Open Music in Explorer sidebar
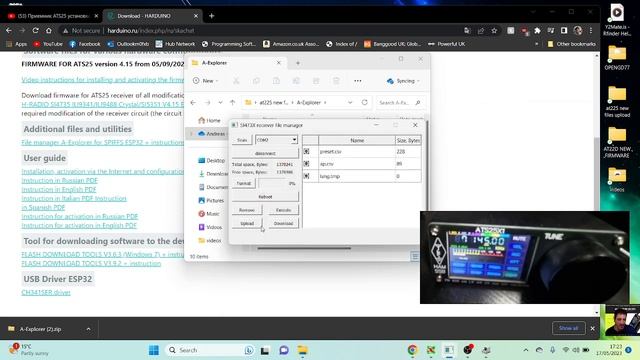The width and height of the screenshot is (640, 360). [209, 213]
